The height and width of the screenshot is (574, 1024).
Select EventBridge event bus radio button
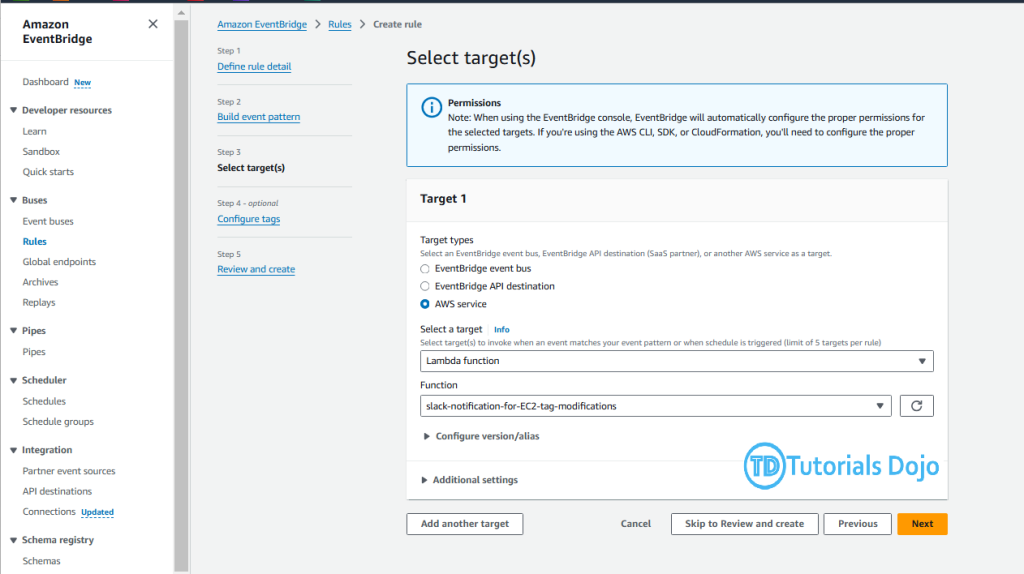[x=425, y=269]
